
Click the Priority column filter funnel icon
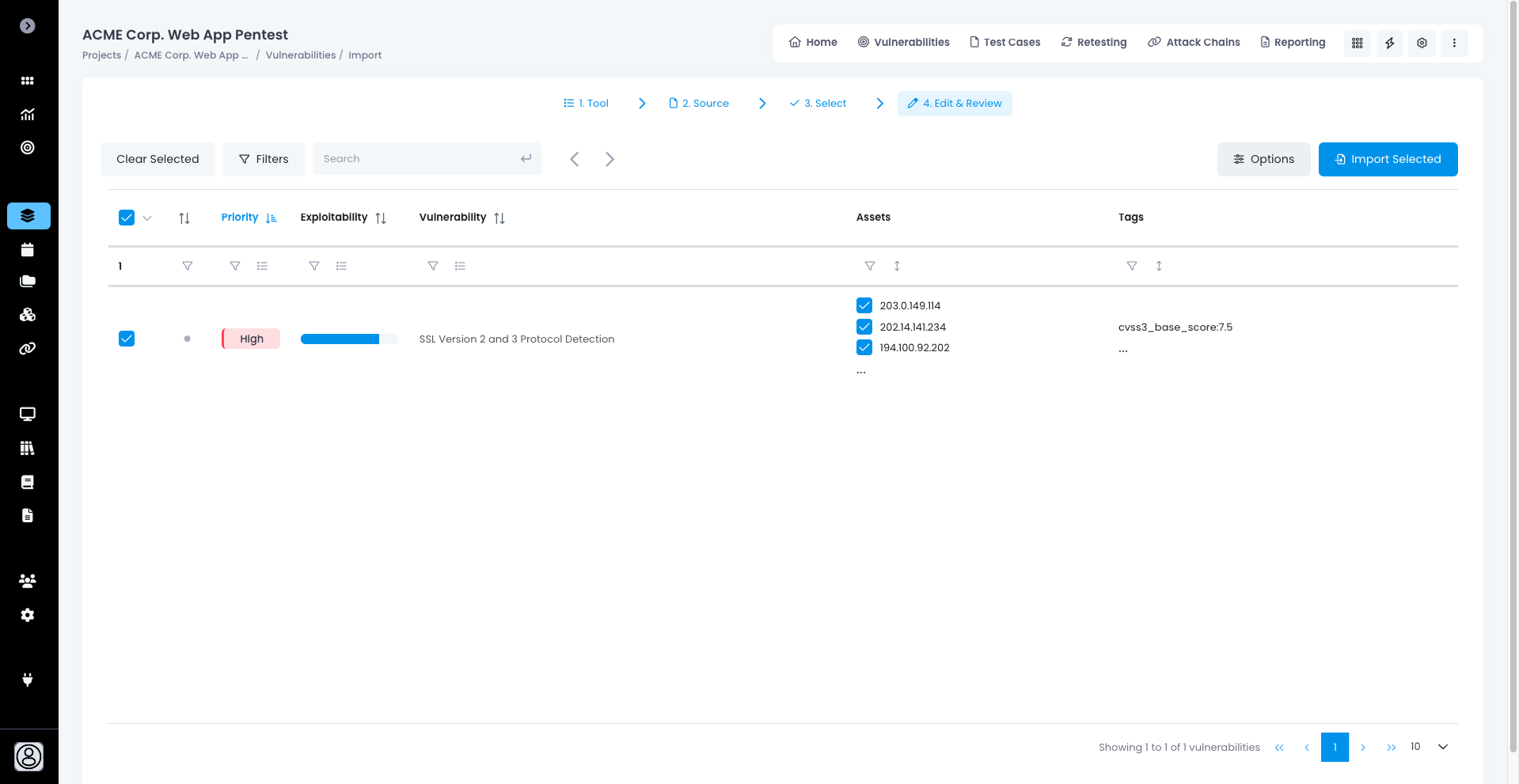tap(235, 266)
